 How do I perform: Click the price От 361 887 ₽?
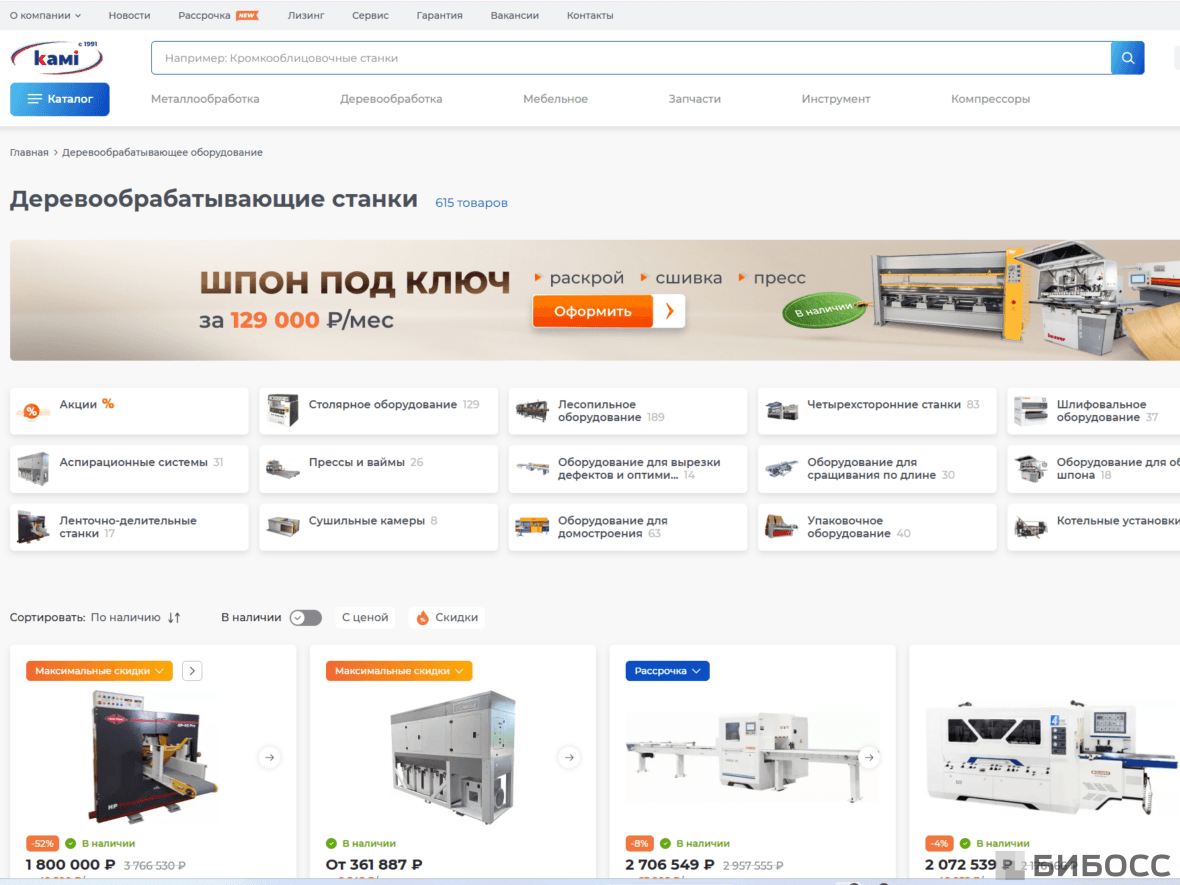(x=374, y=865)
